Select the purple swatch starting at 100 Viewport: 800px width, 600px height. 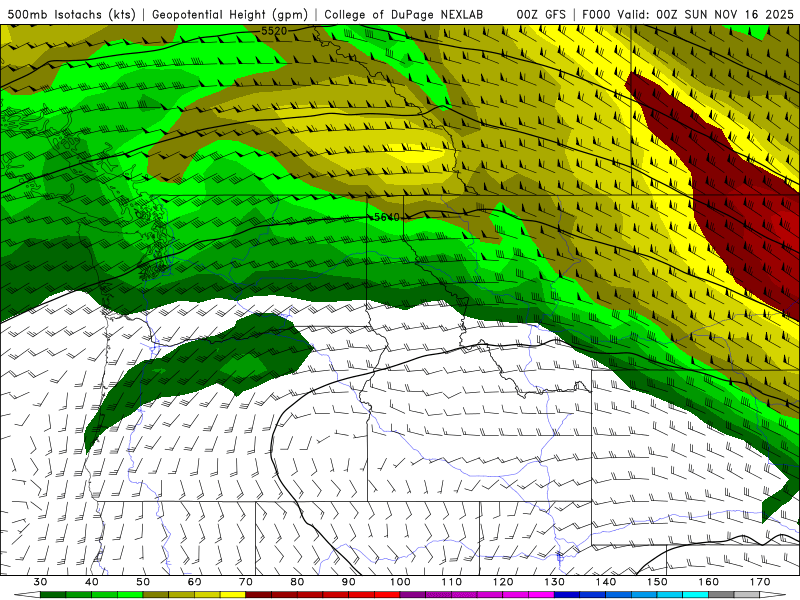(x=413, y=594)
